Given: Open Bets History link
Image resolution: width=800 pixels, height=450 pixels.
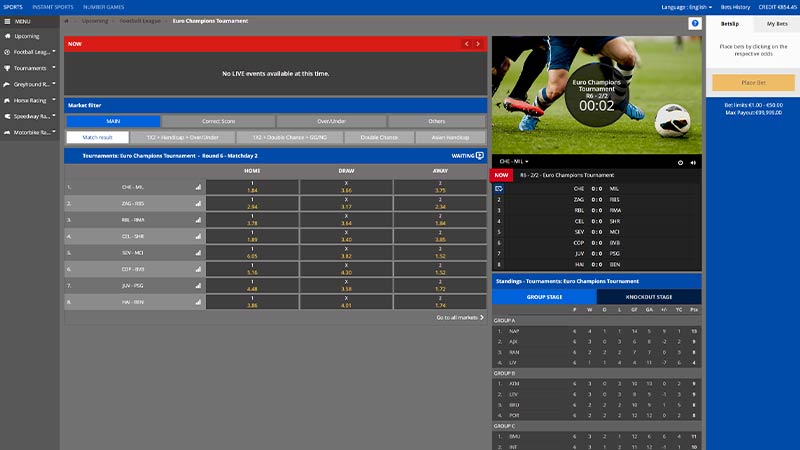Looking at the screenshot, I should pyautogui.click(x=735, y=7).
